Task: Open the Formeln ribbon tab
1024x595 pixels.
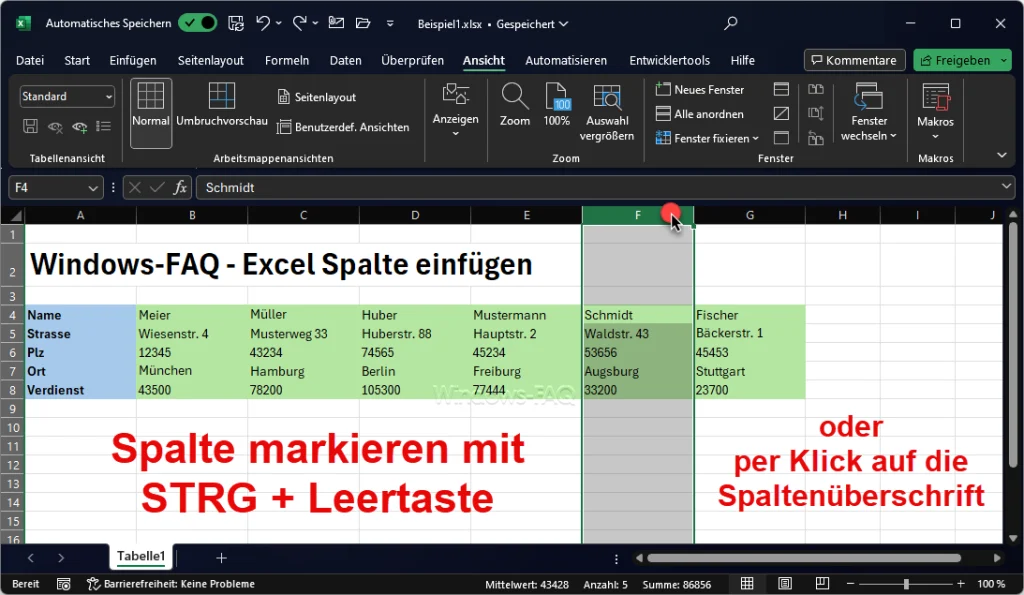Action: click(x=287, y=60)
